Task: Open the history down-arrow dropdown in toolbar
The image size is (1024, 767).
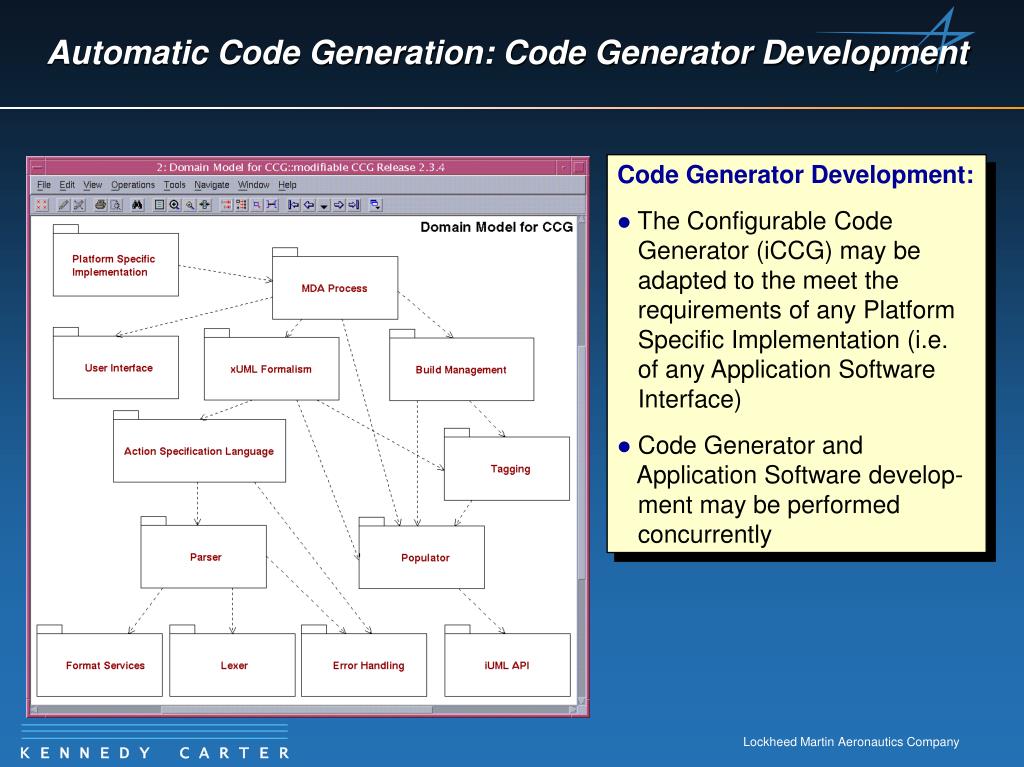Action: pyautogui.click(x=324, y=205)
